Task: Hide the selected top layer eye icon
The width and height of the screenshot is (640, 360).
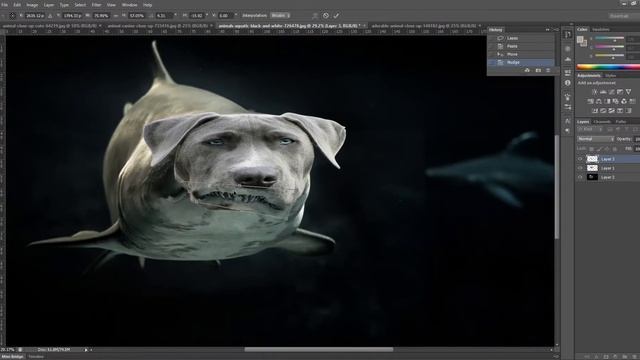Action: click(580, 159)
